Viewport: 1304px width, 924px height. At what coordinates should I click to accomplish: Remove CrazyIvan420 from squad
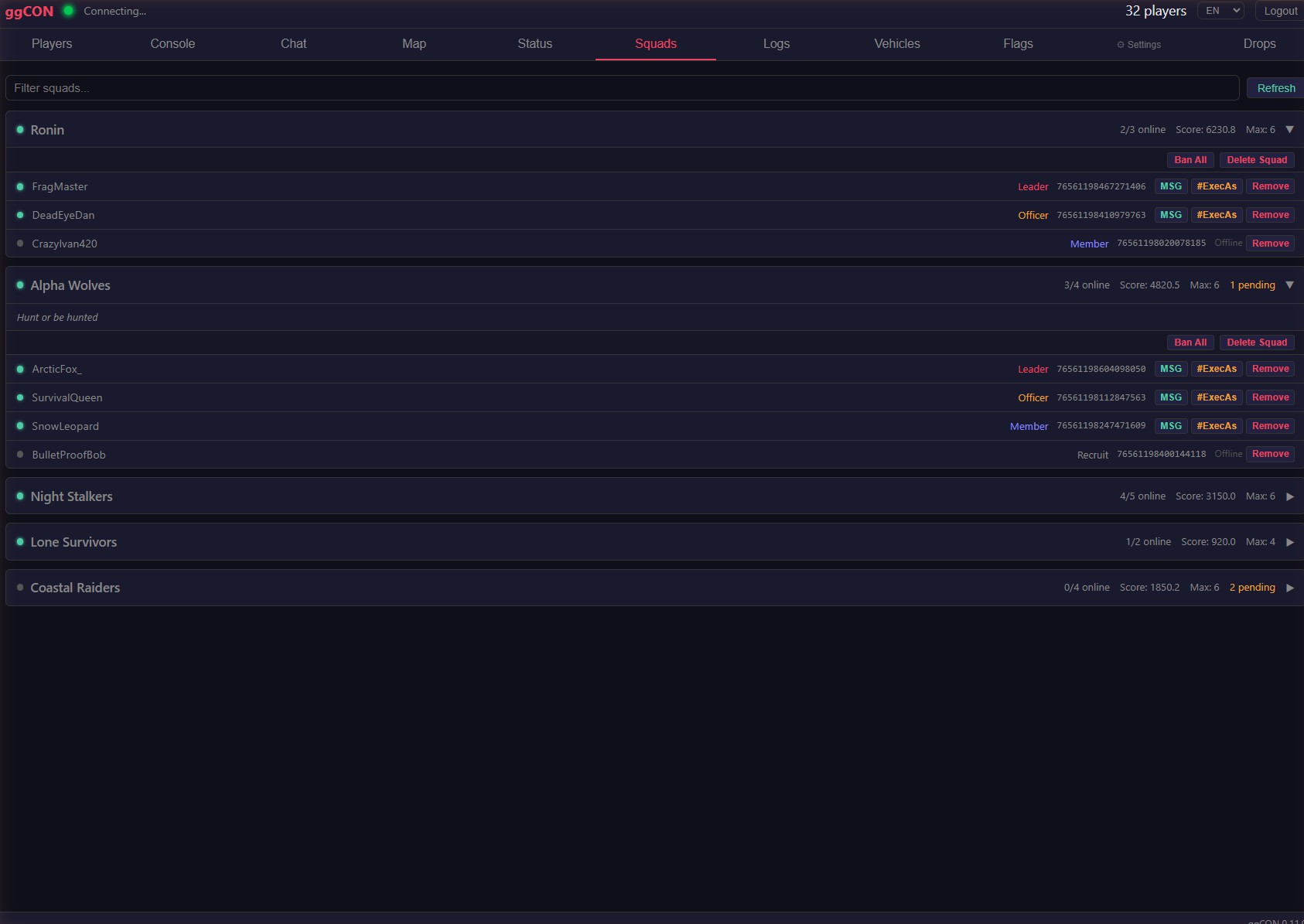pyautogui.click(x=1270, y=244)
